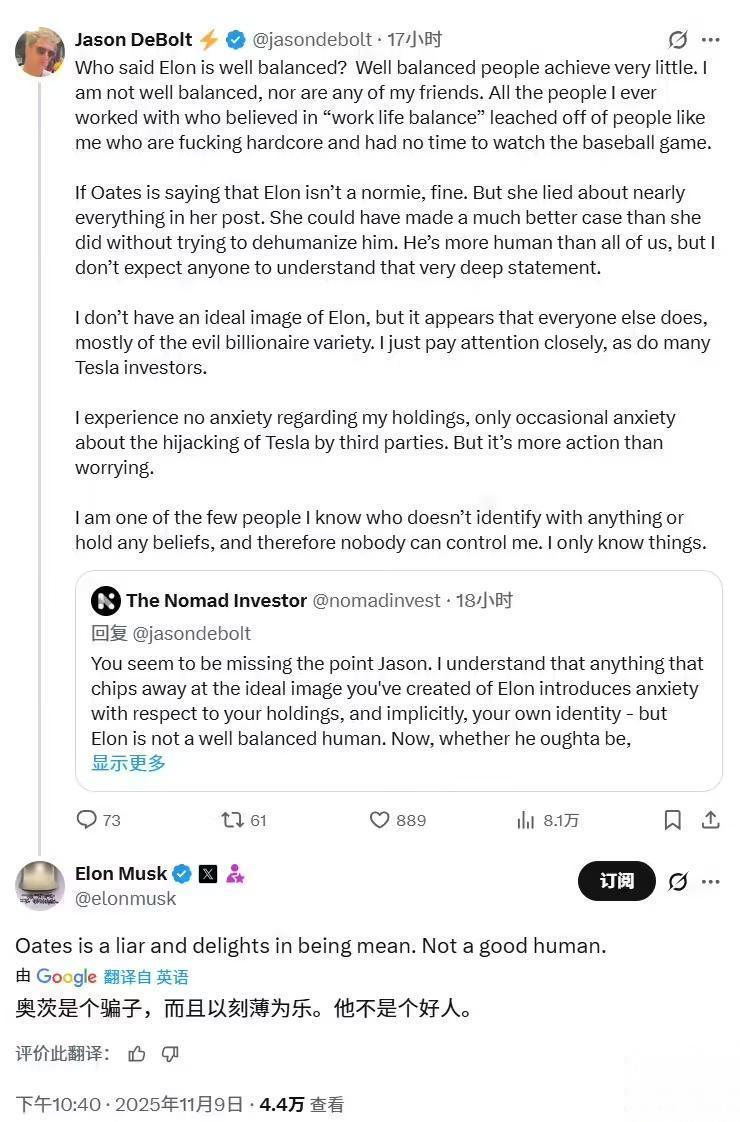Rate translation with thumbs up
Image resolution: width=740 pixels, height=1122 pixels.
click(137, 1053)
